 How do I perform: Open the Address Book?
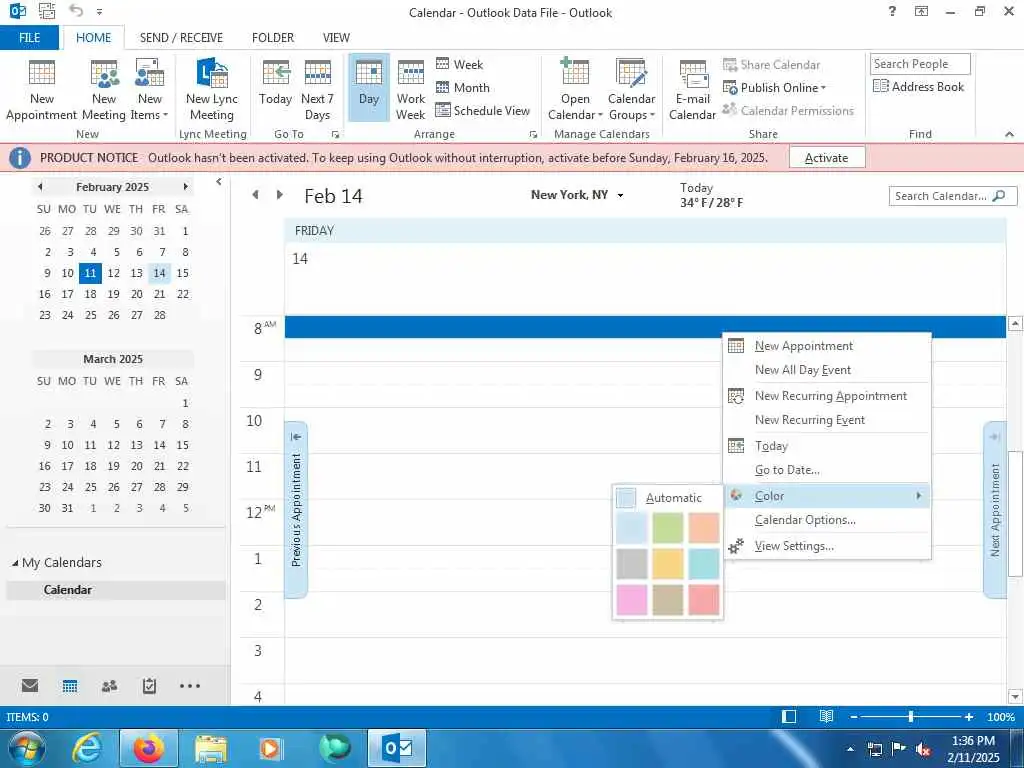pos(919,86)
